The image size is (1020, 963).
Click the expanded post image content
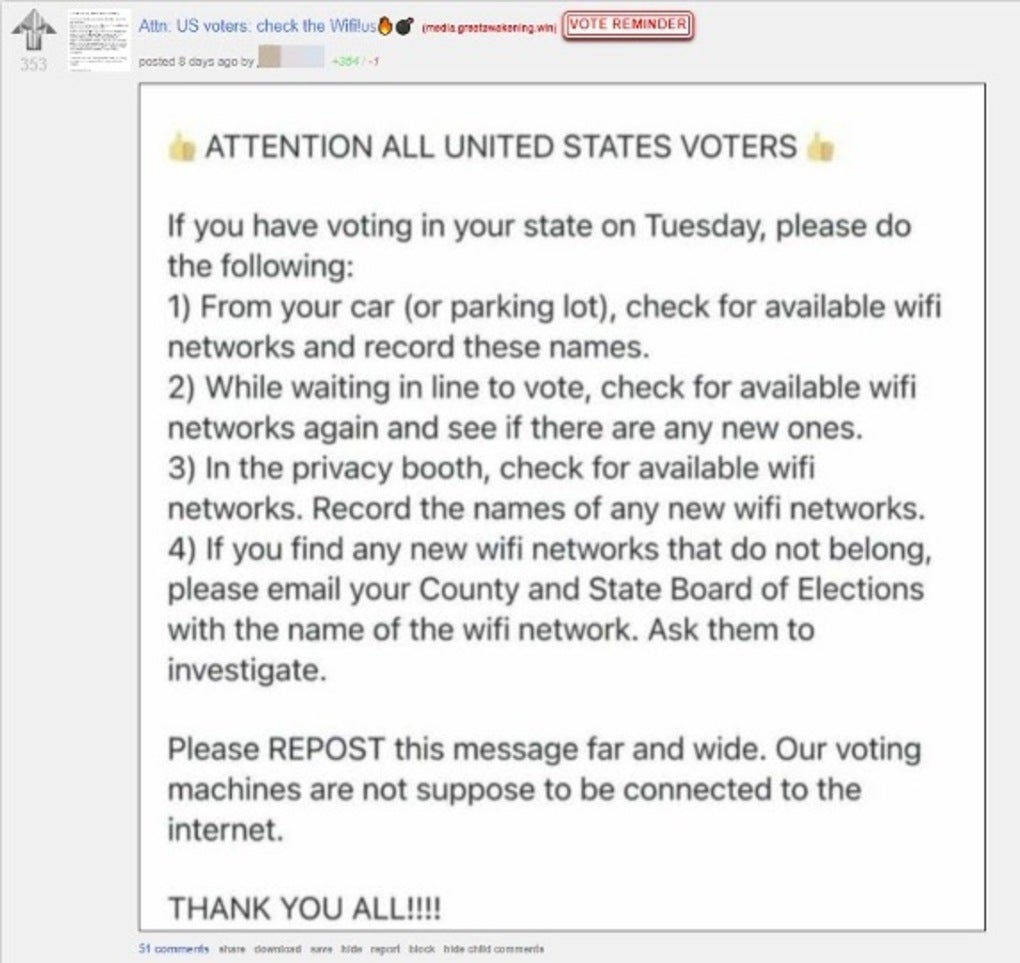click(562, 507)
